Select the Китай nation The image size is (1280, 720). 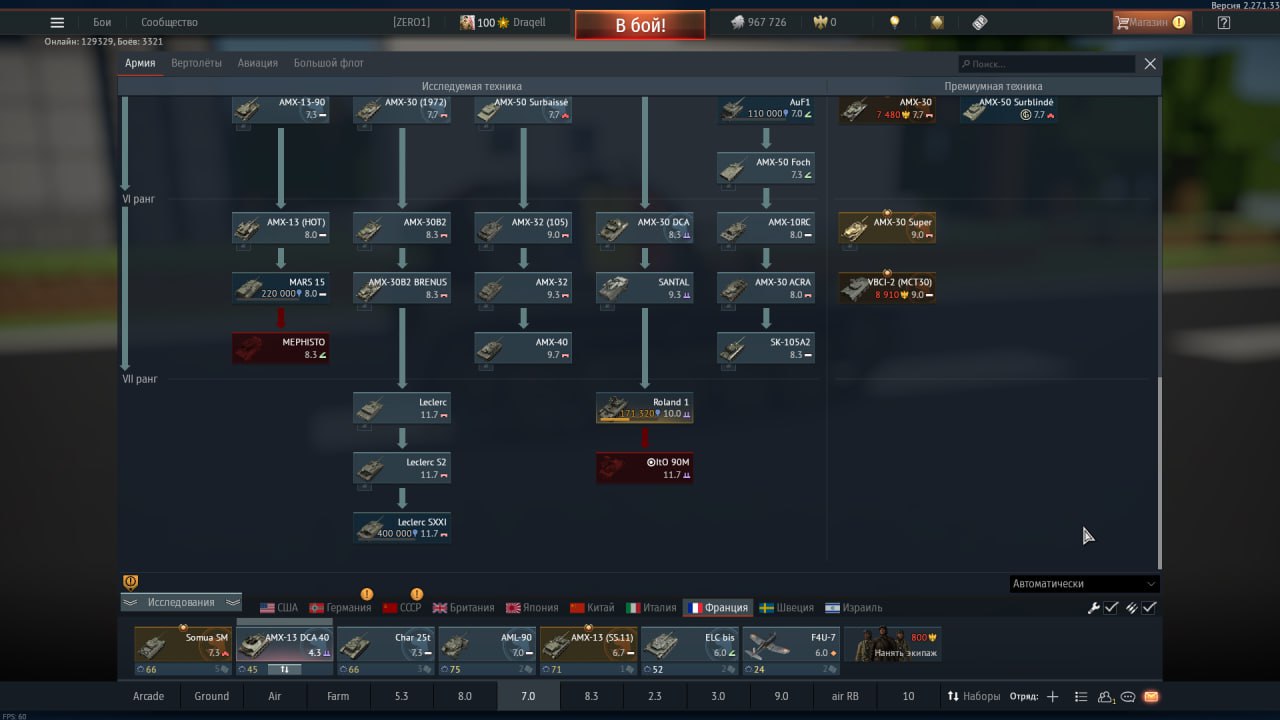click(592, 608)
